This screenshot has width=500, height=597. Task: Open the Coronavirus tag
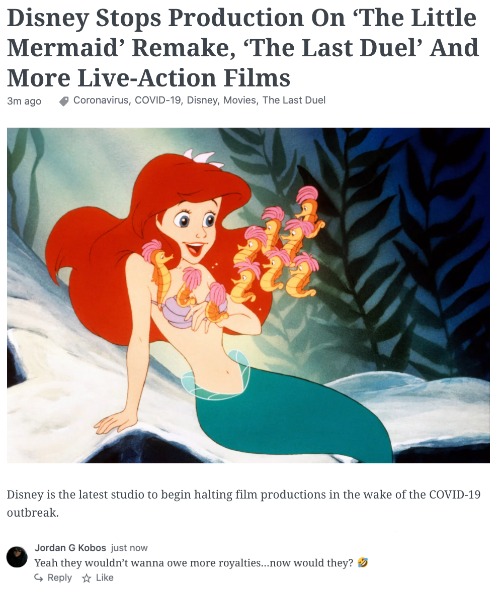(x=102, y=100)
